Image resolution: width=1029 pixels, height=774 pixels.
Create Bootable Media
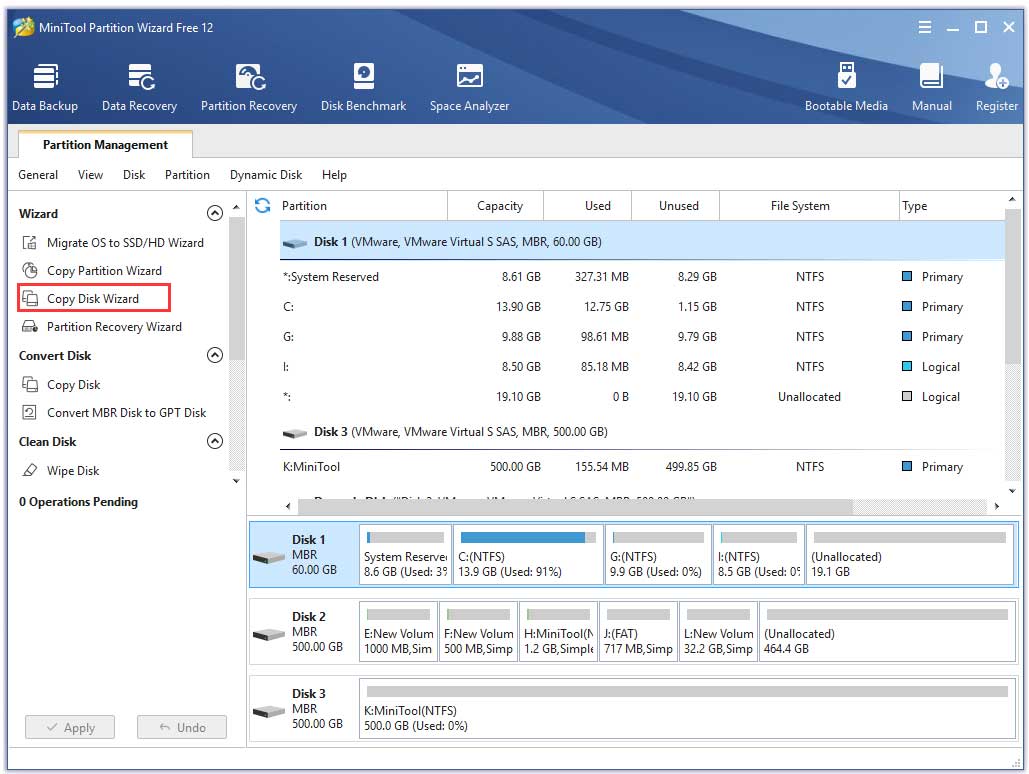click(x=846, y=87)
